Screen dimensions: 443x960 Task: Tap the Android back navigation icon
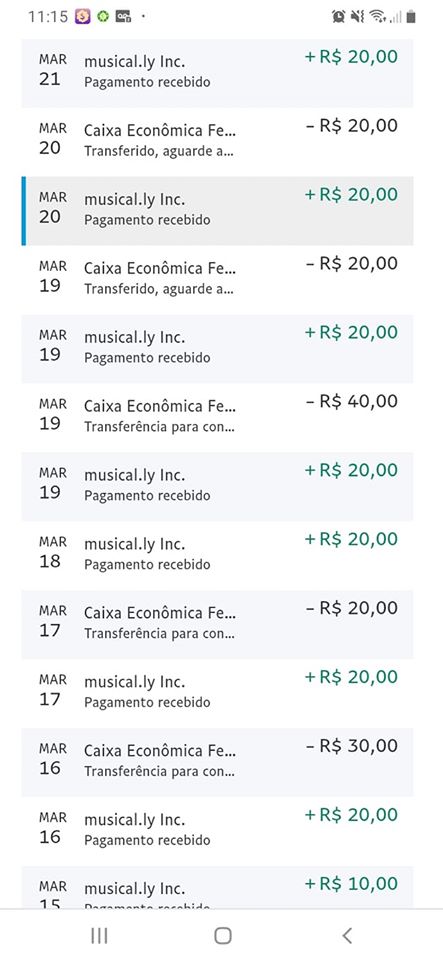(347, 935)
